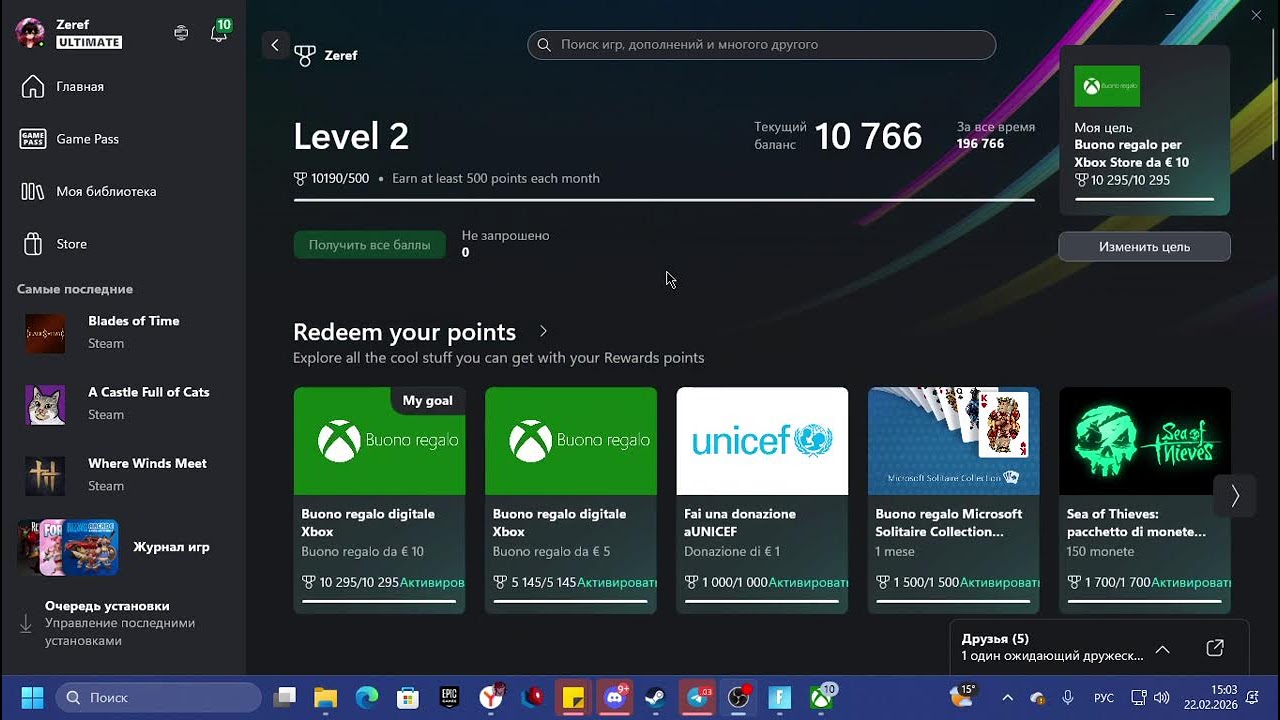Viewport: 1280px width, 720px height.
Task: Click the Level 2 heading
Action: point(351,136)
